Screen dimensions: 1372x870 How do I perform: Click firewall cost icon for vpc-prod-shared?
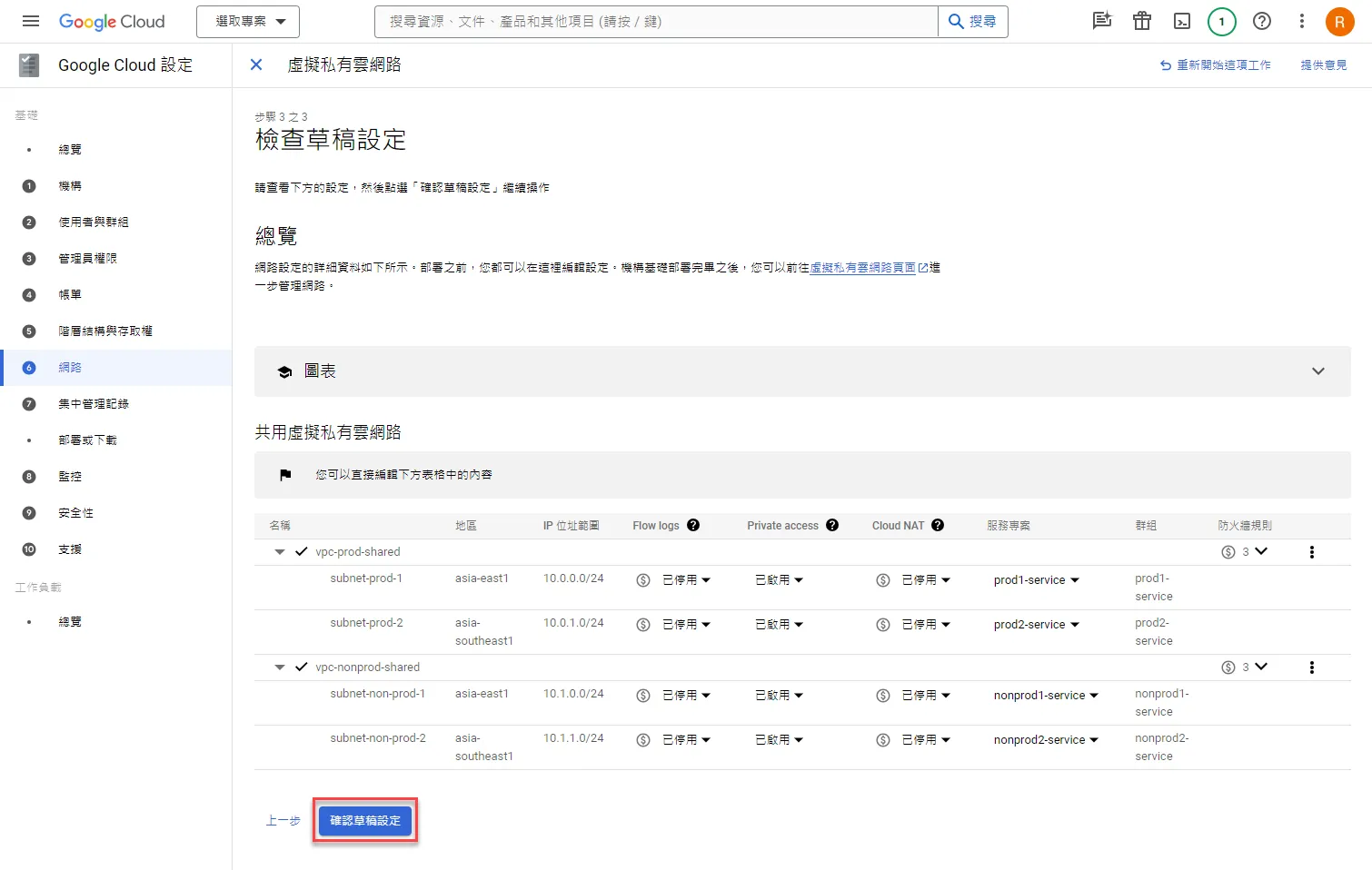coord(1228,552)
